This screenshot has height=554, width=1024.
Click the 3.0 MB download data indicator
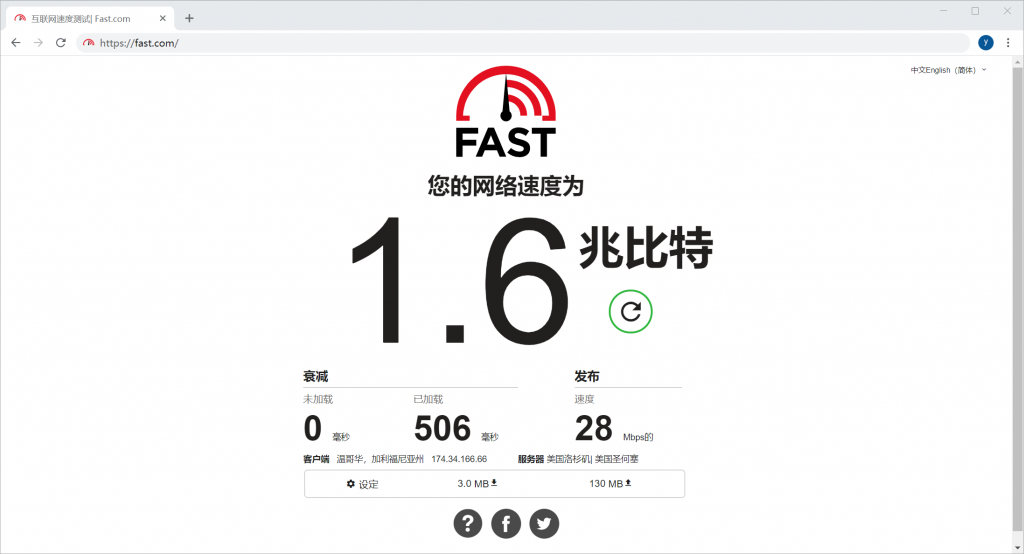tap(477, 484)
